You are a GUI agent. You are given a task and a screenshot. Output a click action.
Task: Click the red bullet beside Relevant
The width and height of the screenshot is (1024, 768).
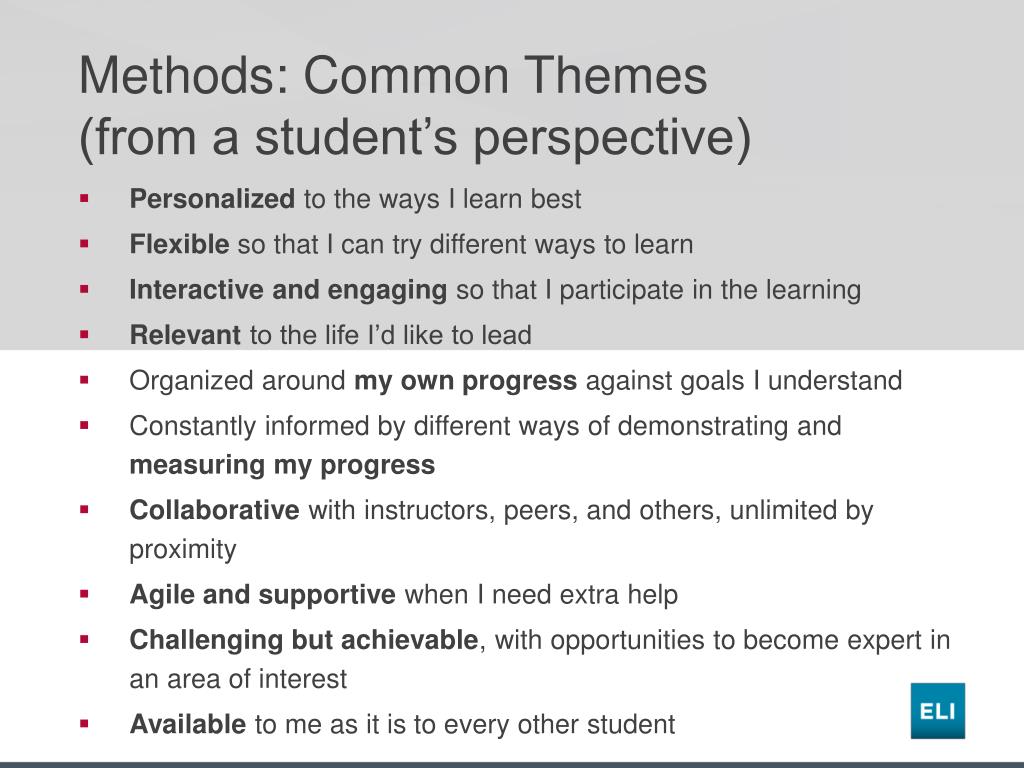click(x=84, y=334)
